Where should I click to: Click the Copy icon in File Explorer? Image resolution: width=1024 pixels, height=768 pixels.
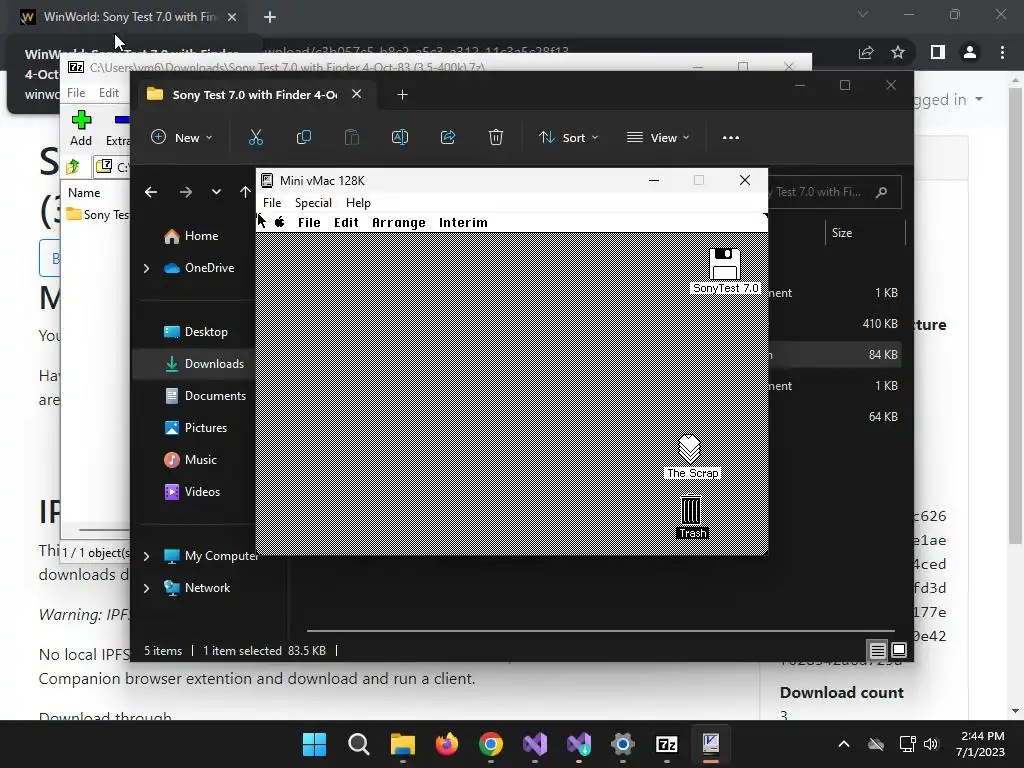click(x=304, y=137)
